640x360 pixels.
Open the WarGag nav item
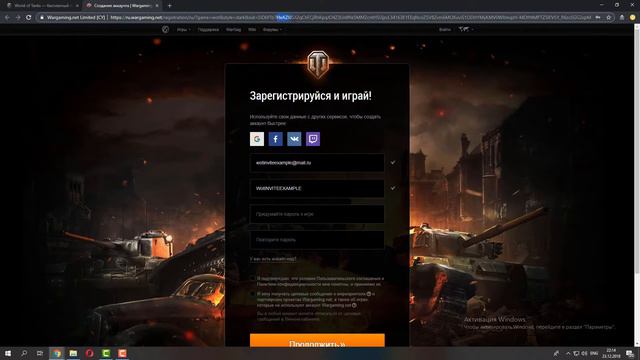233,30
